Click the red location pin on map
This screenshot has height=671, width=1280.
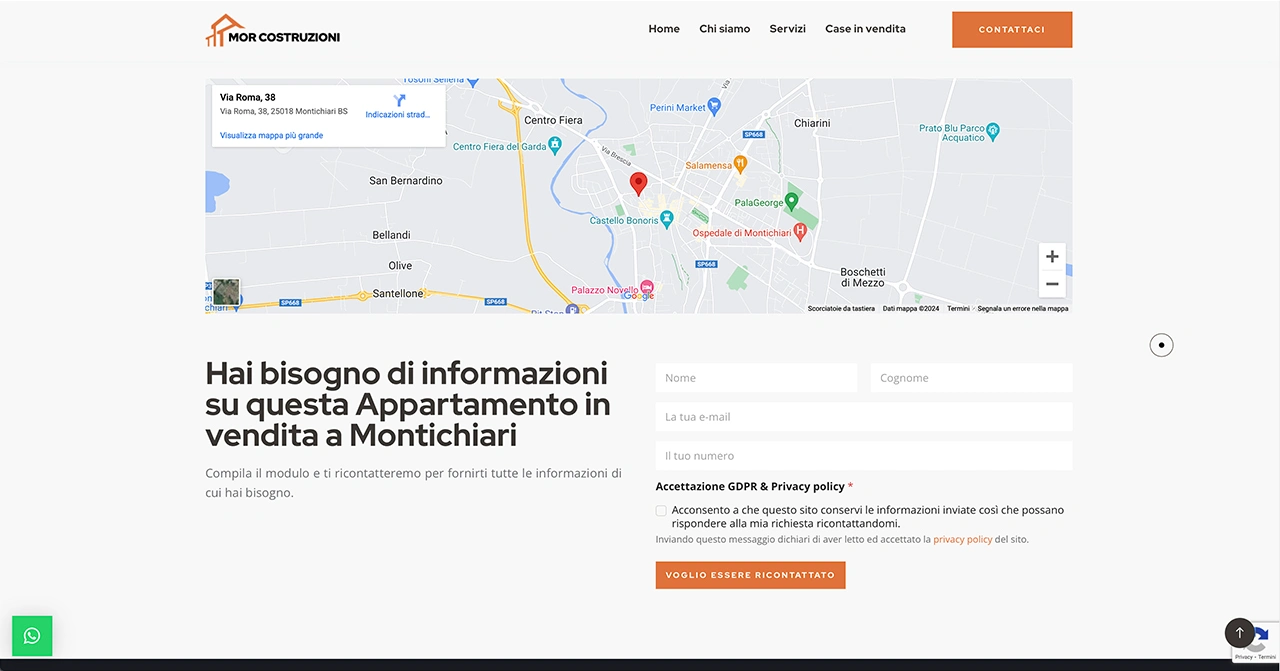pyautogui.click(x=638, y=183)
